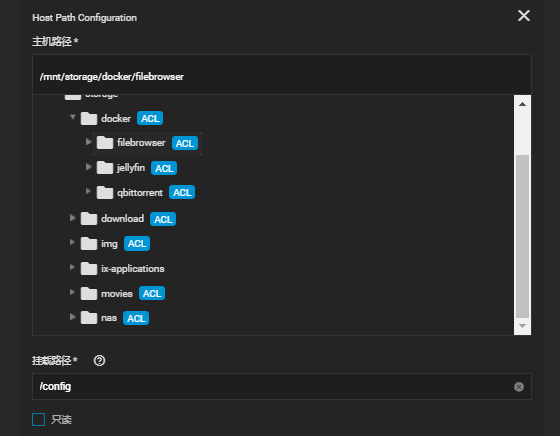Expand the nas folder node

coord(72,317)
